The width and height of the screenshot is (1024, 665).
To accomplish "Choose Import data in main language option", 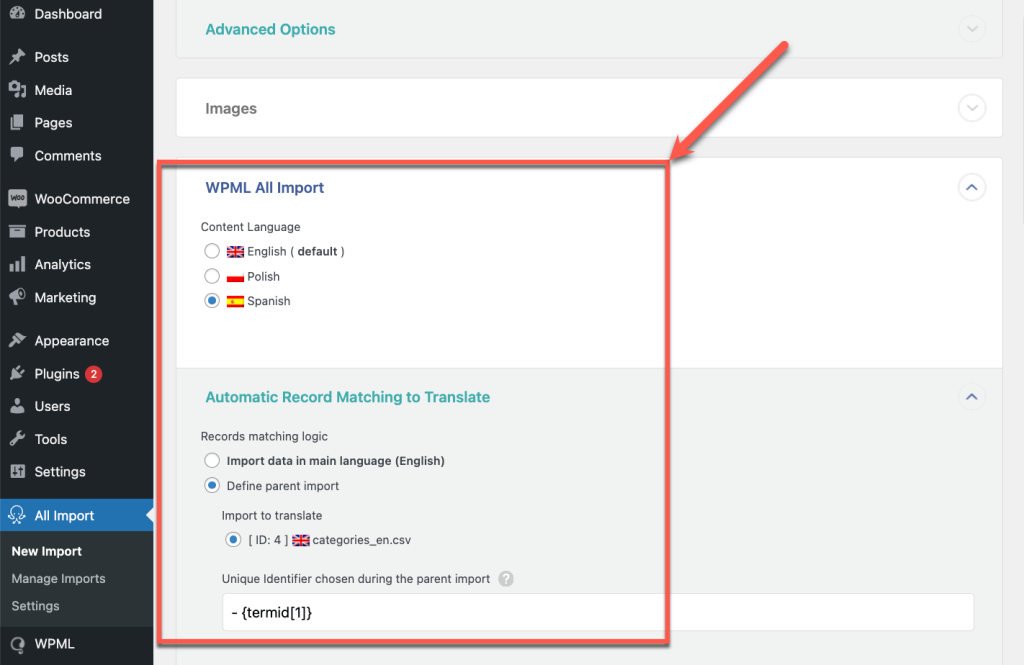I will pyautogui.click(x=212, y=461).
